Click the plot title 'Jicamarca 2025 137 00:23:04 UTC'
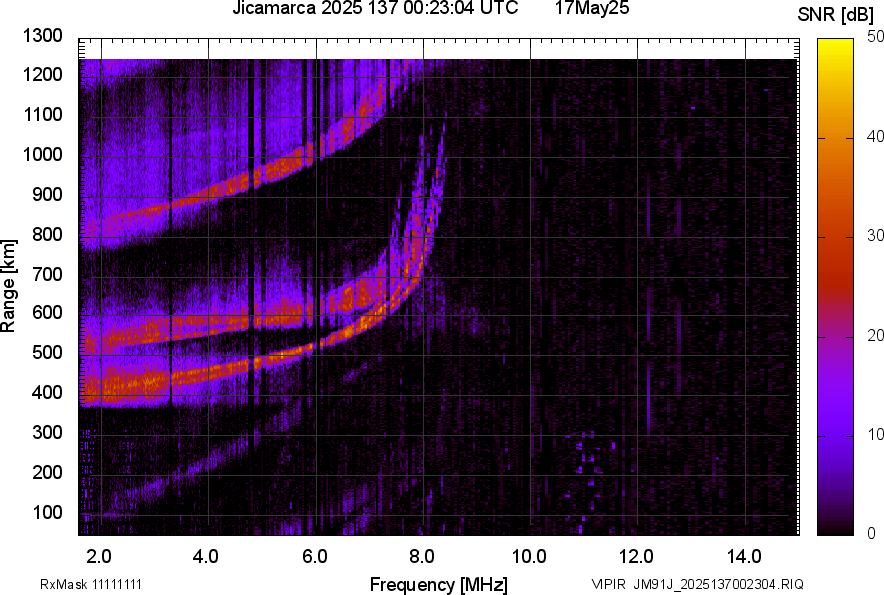Image resolution: width=884 pixels, height=595 pixels. [375, 8]
